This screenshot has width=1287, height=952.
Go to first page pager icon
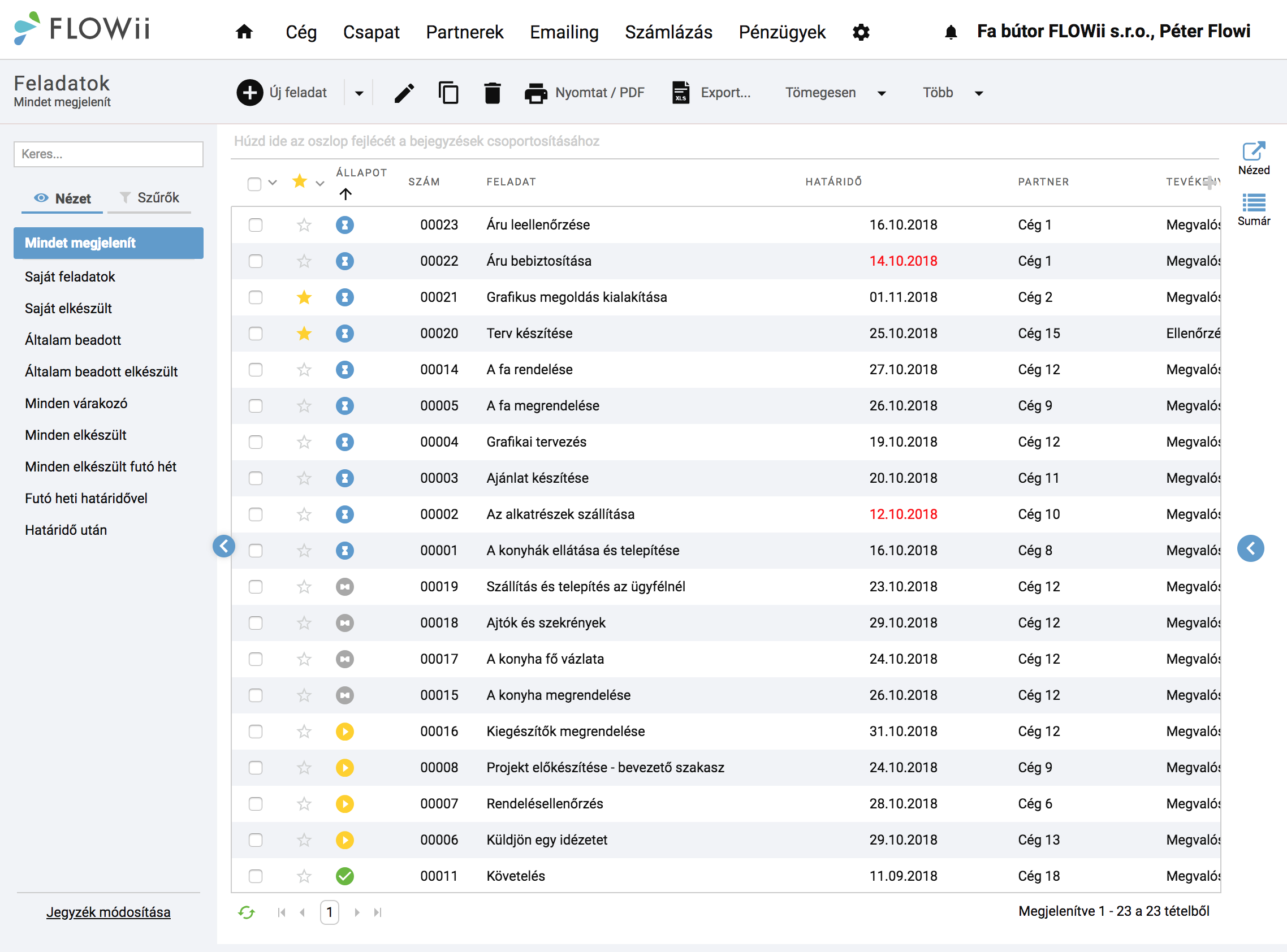coord(282,912)
